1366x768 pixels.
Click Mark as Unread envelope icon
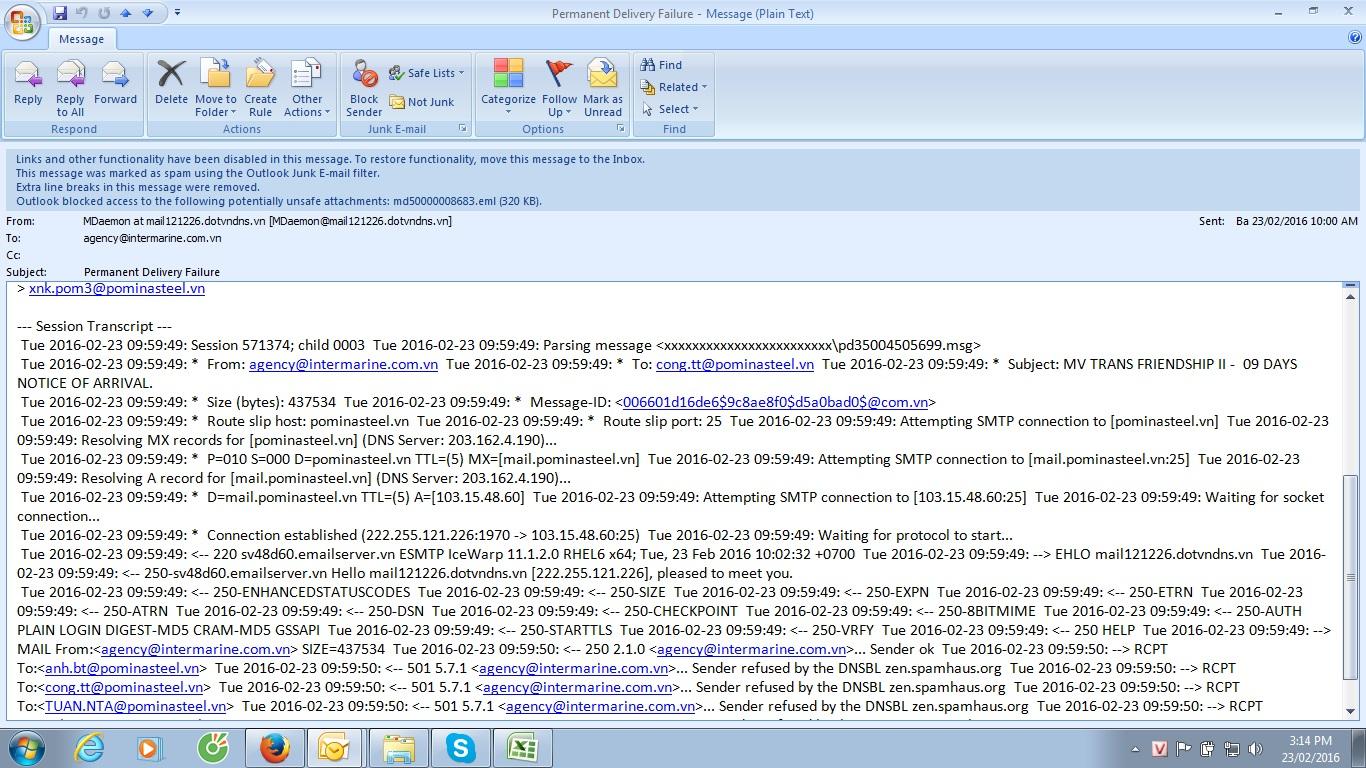[602, 74]
